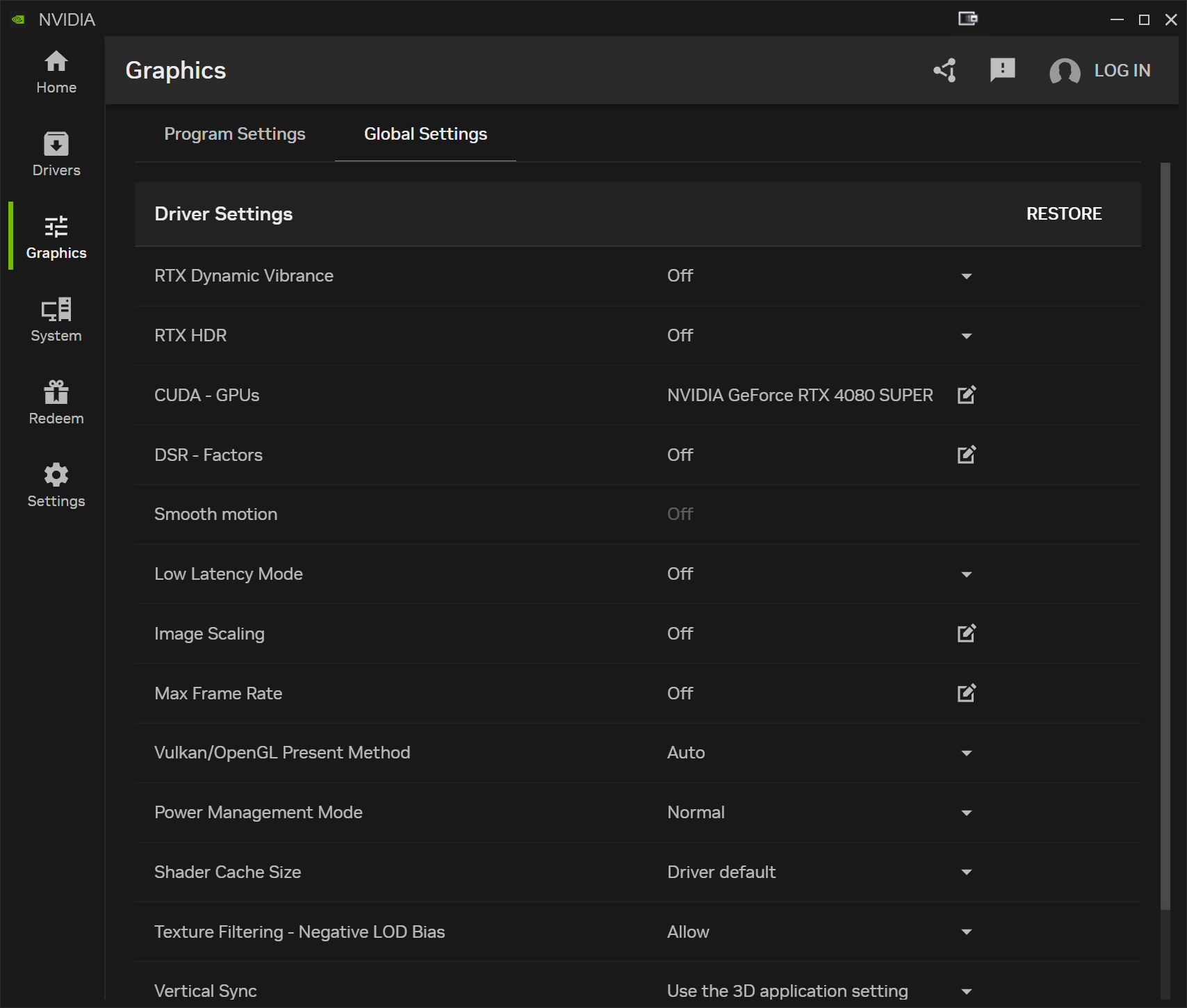1187x1008 pixels.
Task: Click the 'Auto' present method value
Action: [x=686, y=753]
